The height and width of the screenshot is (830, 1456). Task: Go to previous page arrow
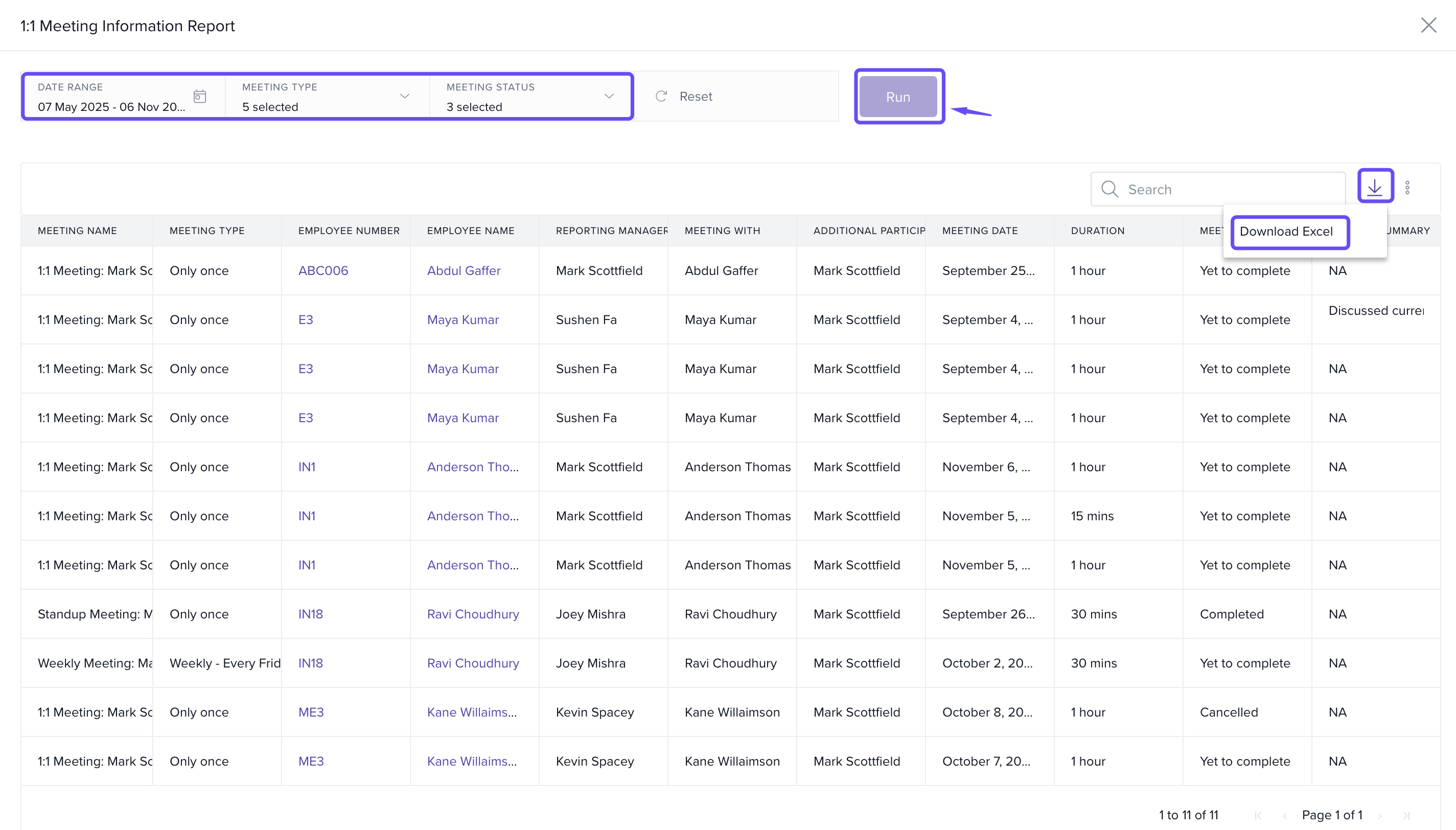click(1284, 815)
